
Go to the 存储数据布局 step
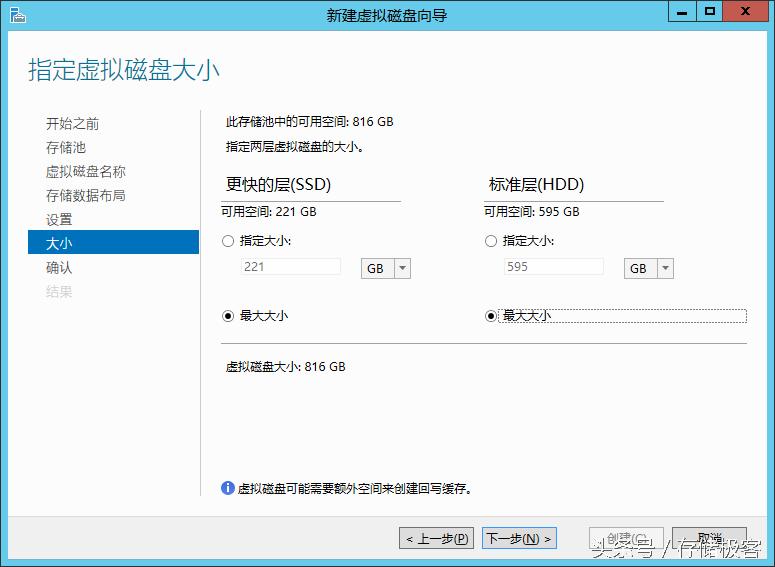pyautogui.click(x=86, y=195)
